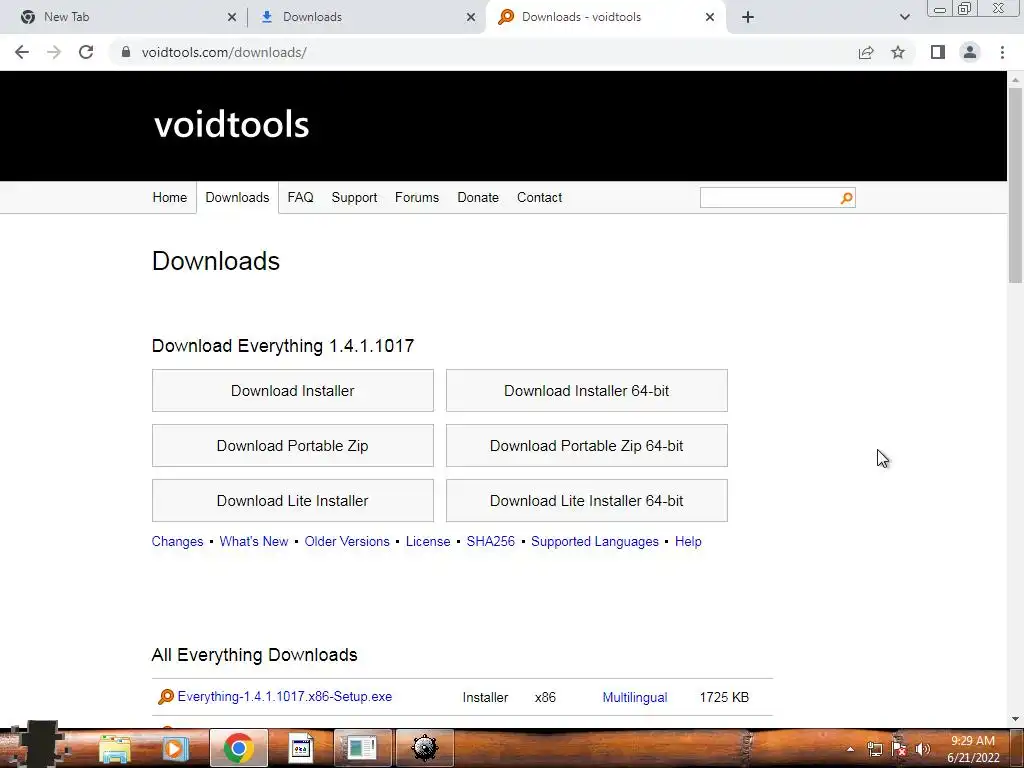
Task: Click the scrollbar up arrow
Action: pyautogui.click(x=1015, y=79)
